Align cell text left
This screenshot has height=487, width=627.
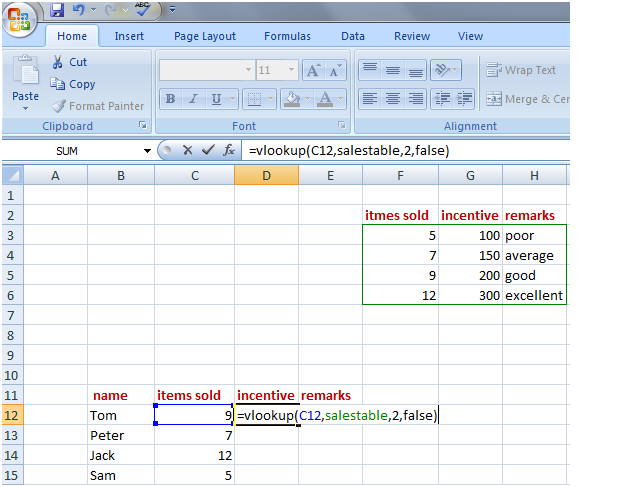[x=370, y=99]
